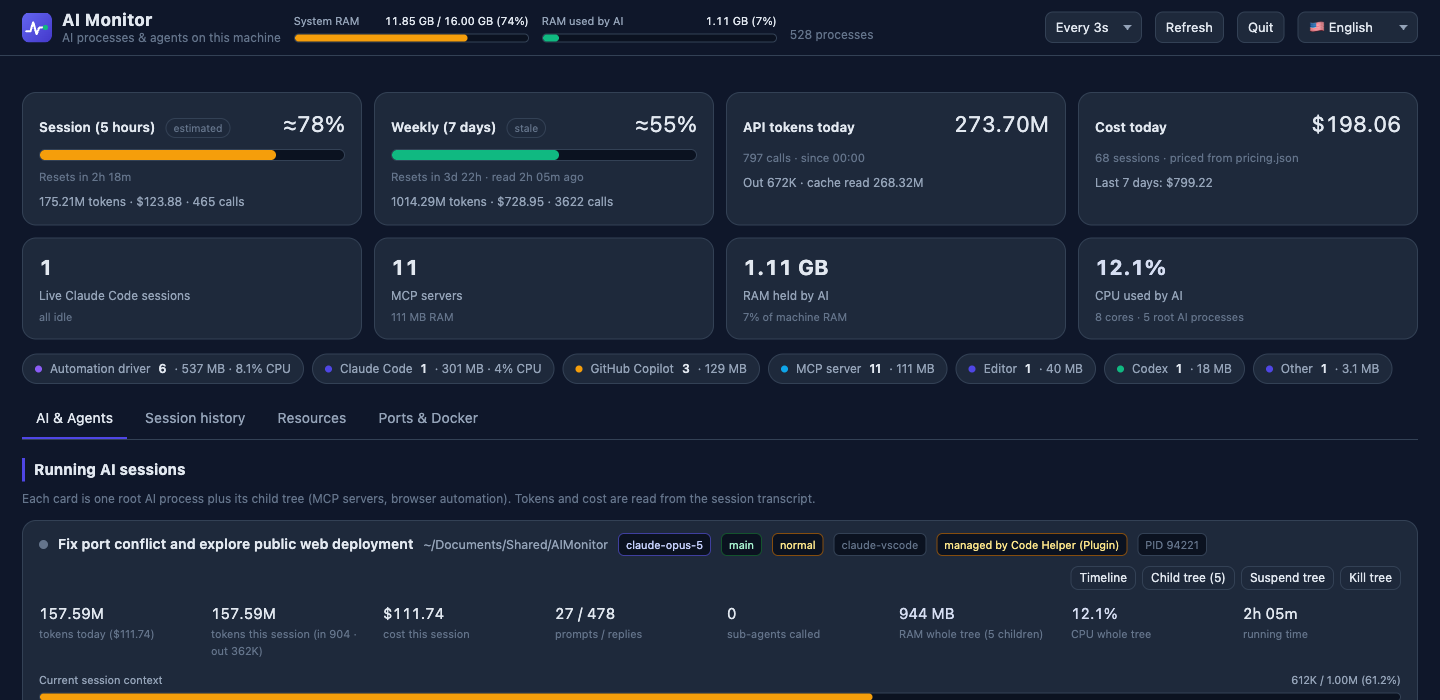Image resolution: width=1440 pixels, height=700 pixels.
Task: Open the refresh interval 'Every 3s' dropdown
Action: (1093, 27)
